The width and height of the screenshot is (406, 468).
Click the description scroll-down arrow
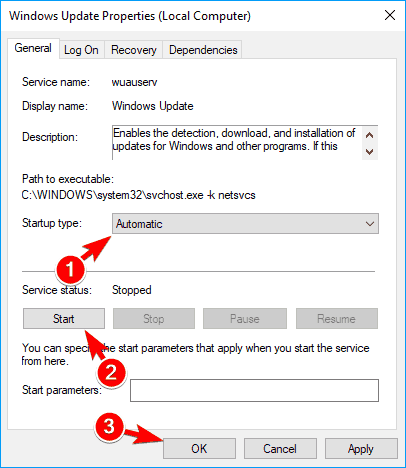pyautogui.click(x=369, y=152)
